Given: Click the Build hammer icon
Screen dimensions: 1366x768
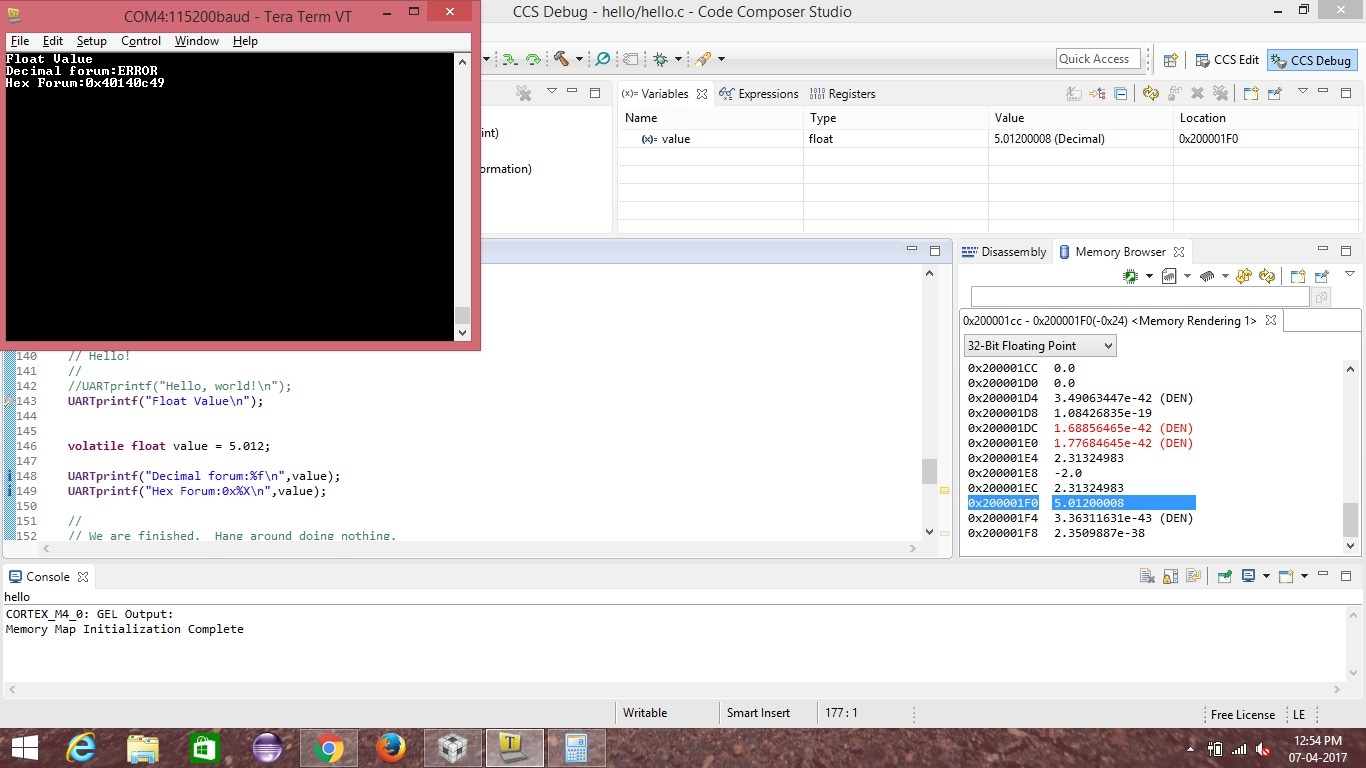Looking at the screenshot, I should point(561,59).
